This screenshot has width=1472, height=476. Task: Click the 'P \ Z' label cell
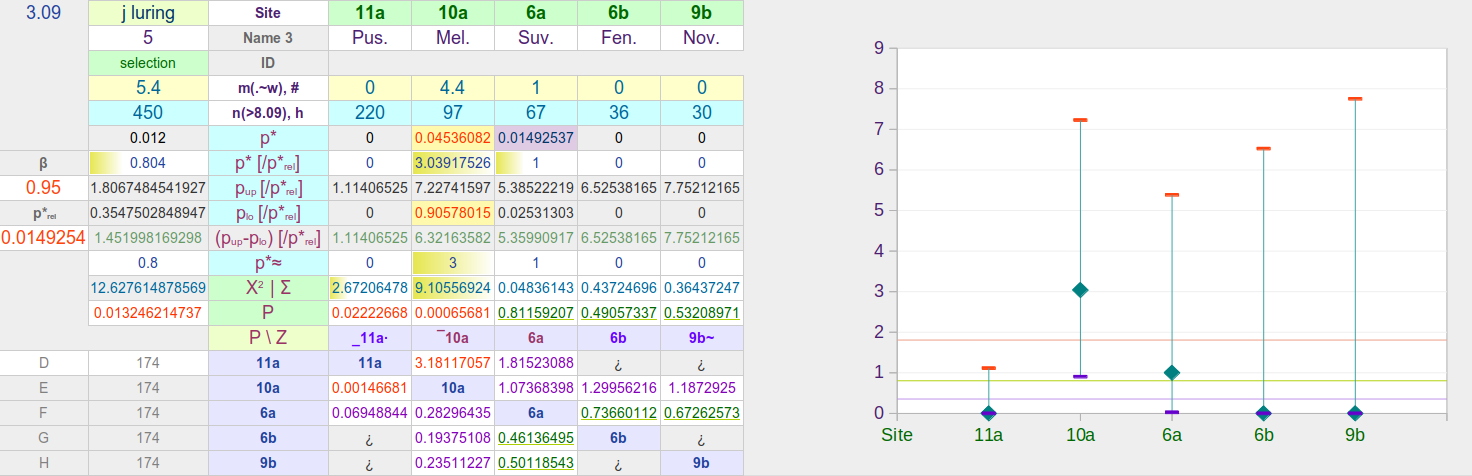pyautogui.click(x=268, y=338)
